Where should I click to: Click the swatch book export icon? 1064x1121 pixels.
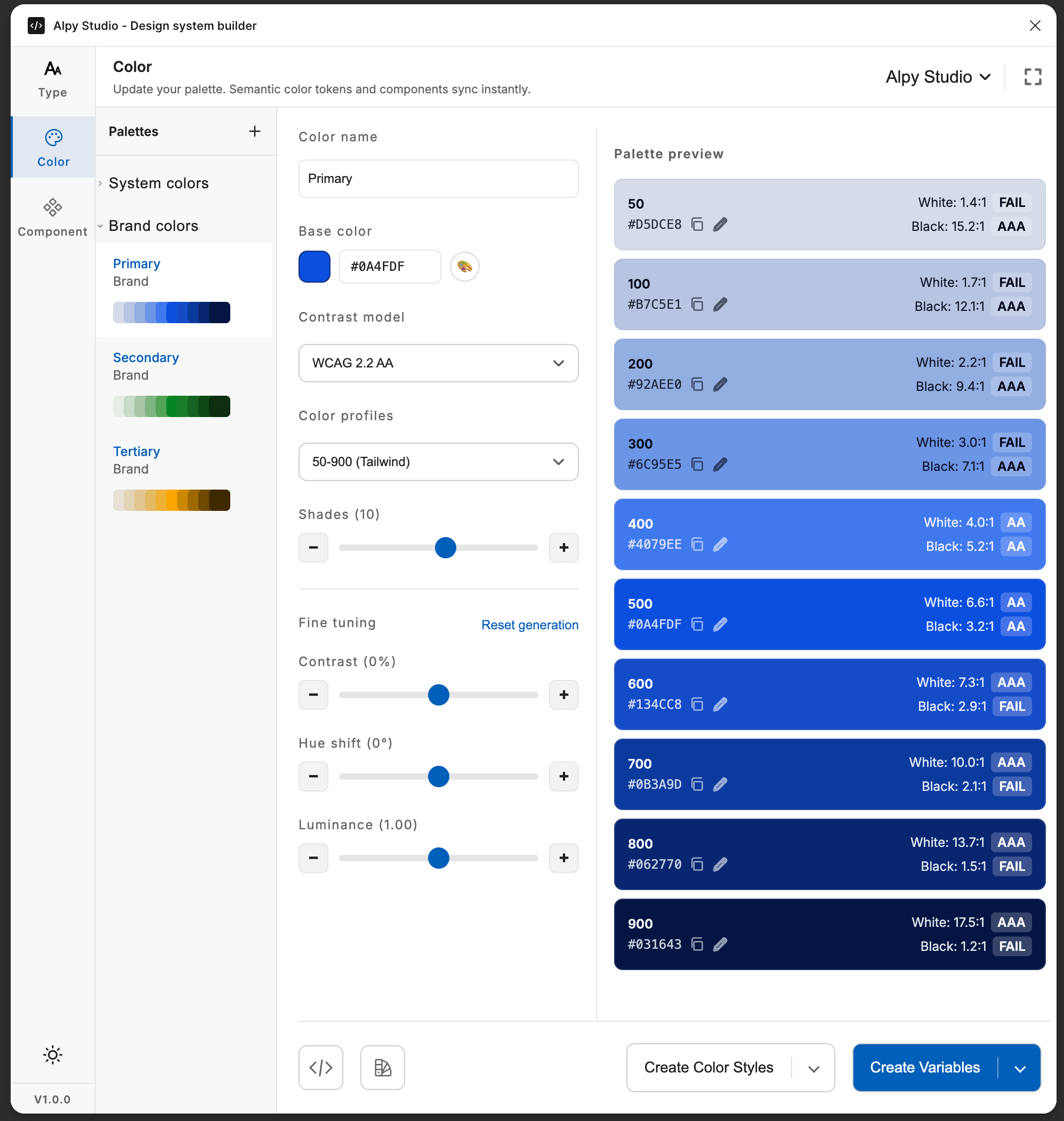coord(382,1067)
